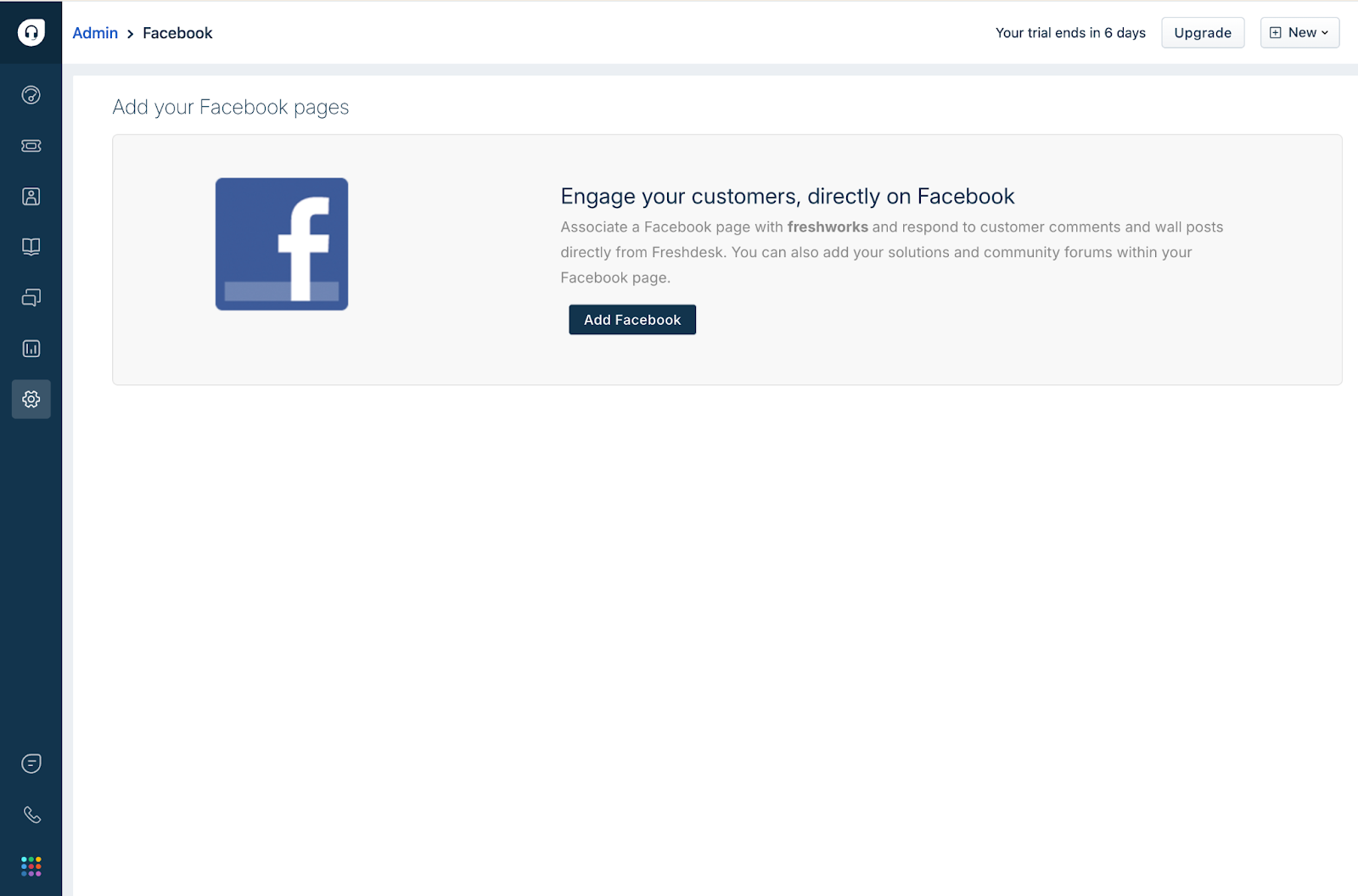Open Reports via the bar chart icon

coord(31,349)
